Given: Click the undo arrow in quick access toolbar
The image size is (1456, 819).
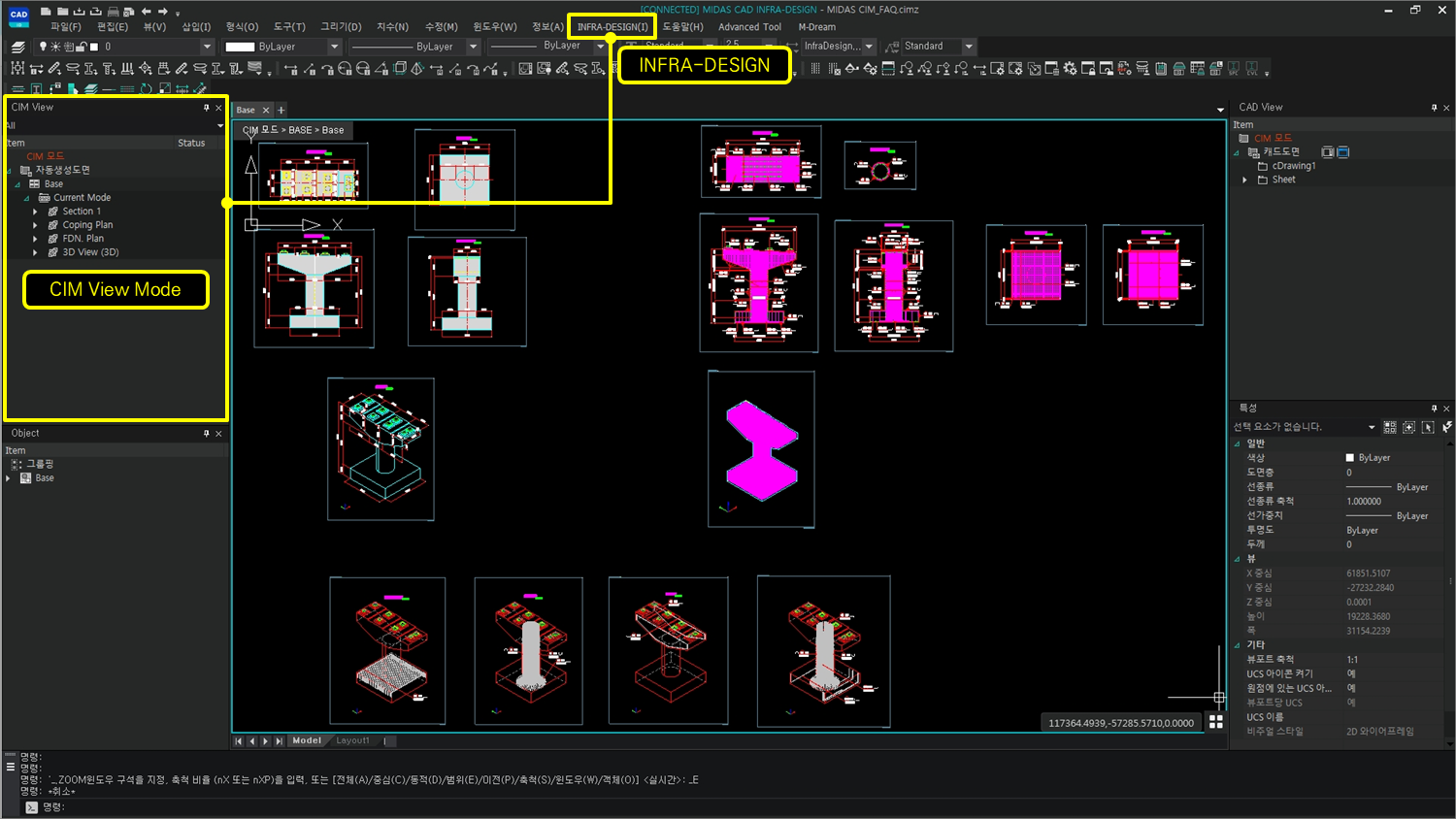Looking at the screenshot, I should (147, 11).
